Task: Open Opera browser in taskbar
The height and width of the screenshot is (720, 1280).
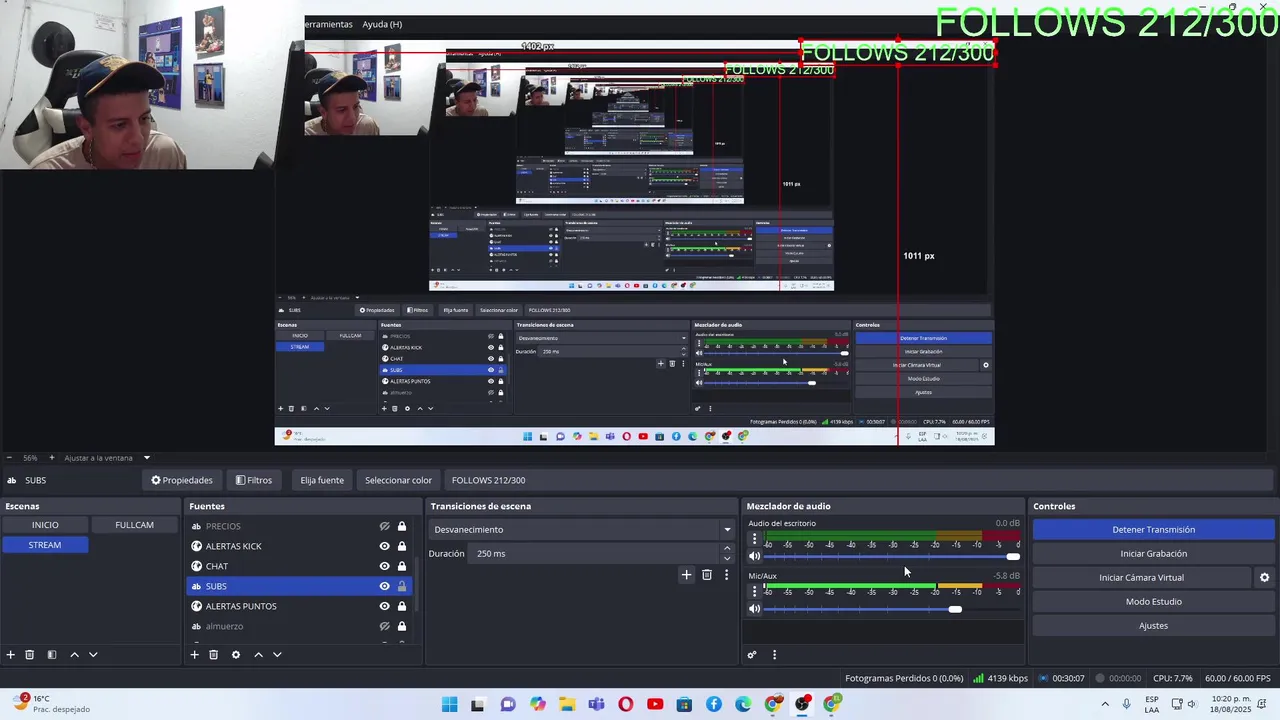Action: 626,705
